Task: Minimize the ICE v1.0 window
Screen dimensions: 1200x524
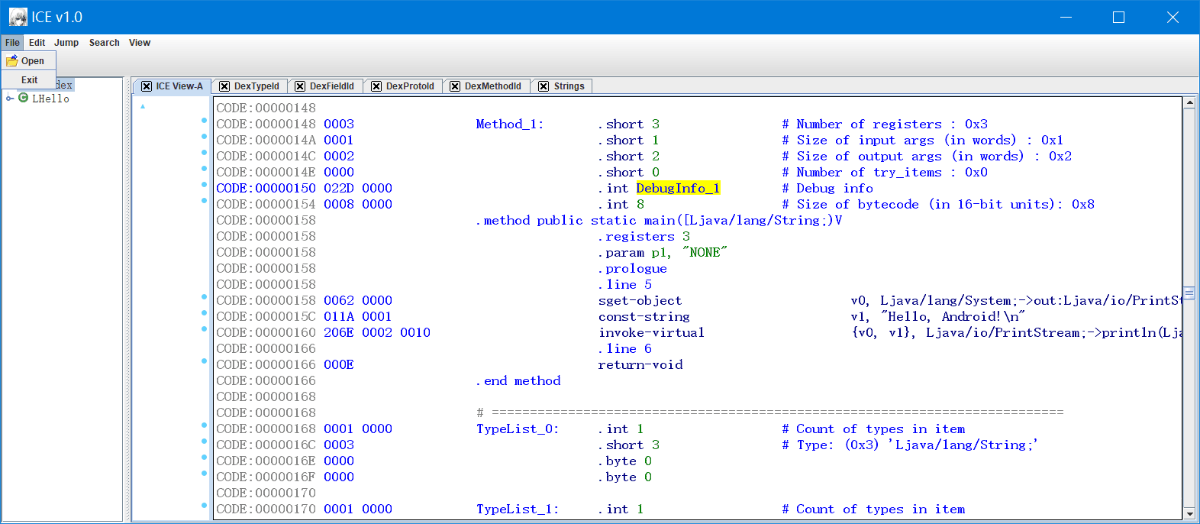Action: point(1065,17)
